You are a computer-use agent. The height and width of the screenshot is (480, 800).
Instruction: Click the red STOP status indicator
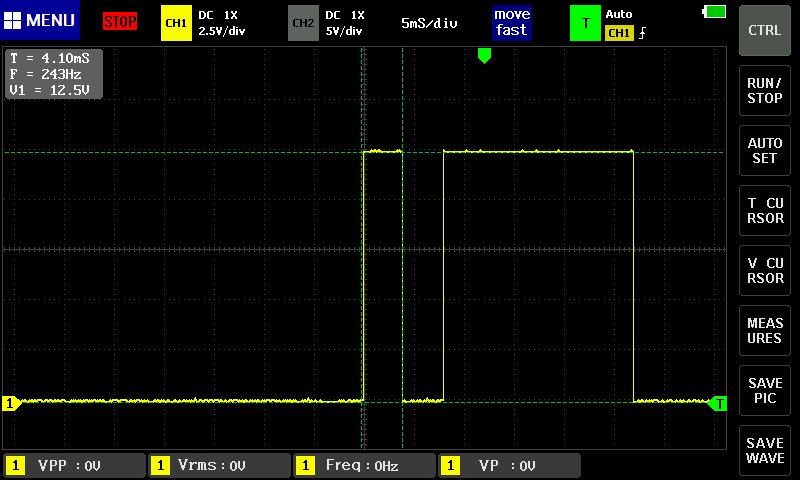coord(120,21)
